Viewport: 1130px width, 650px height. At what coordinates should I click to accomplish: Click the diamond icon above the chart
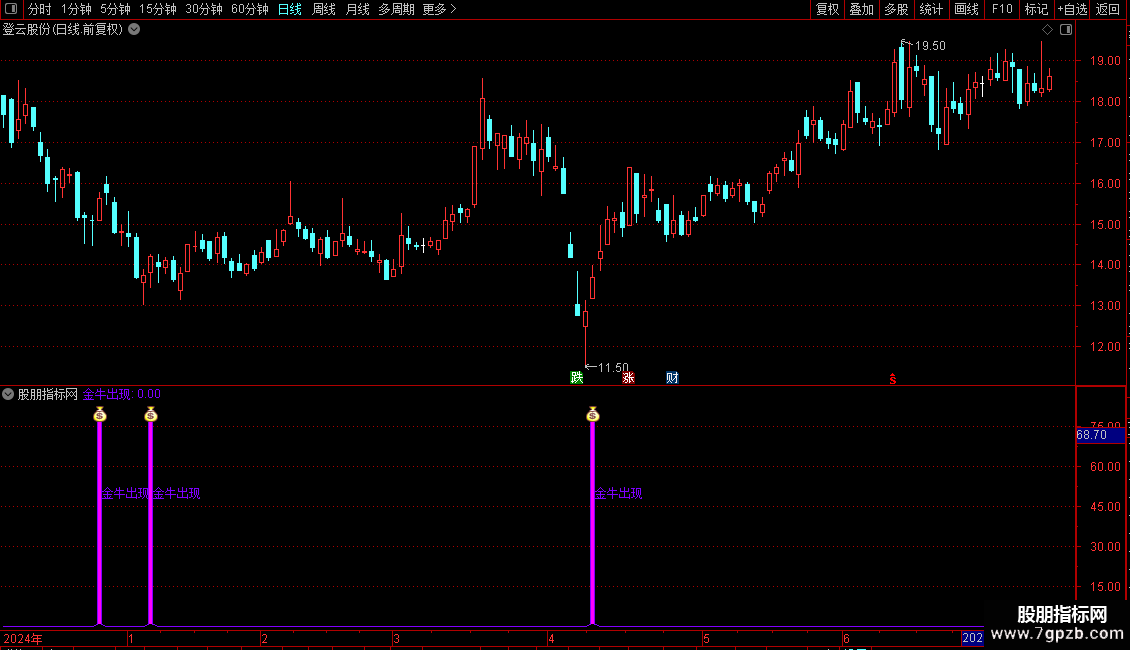(1048, 30)
